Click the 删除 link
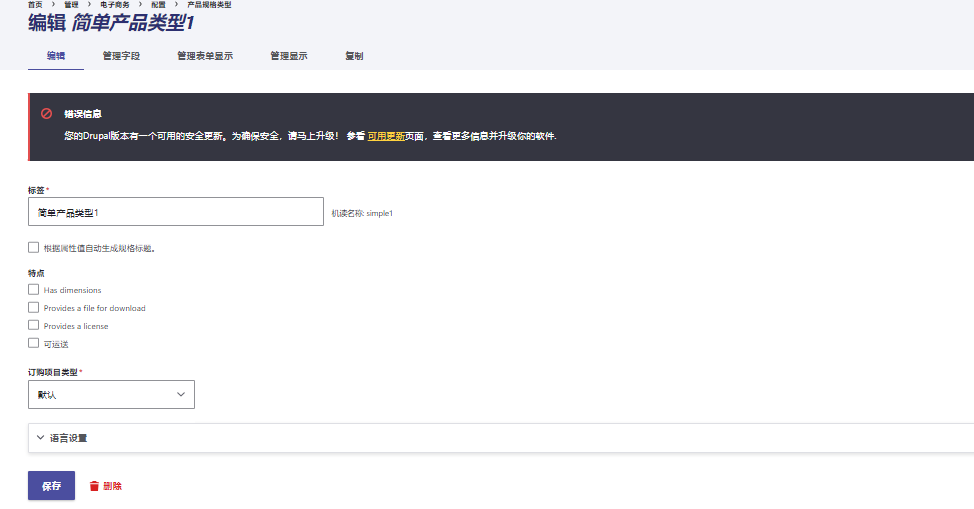This screenshot has height=509, width=974. [112, 486]
